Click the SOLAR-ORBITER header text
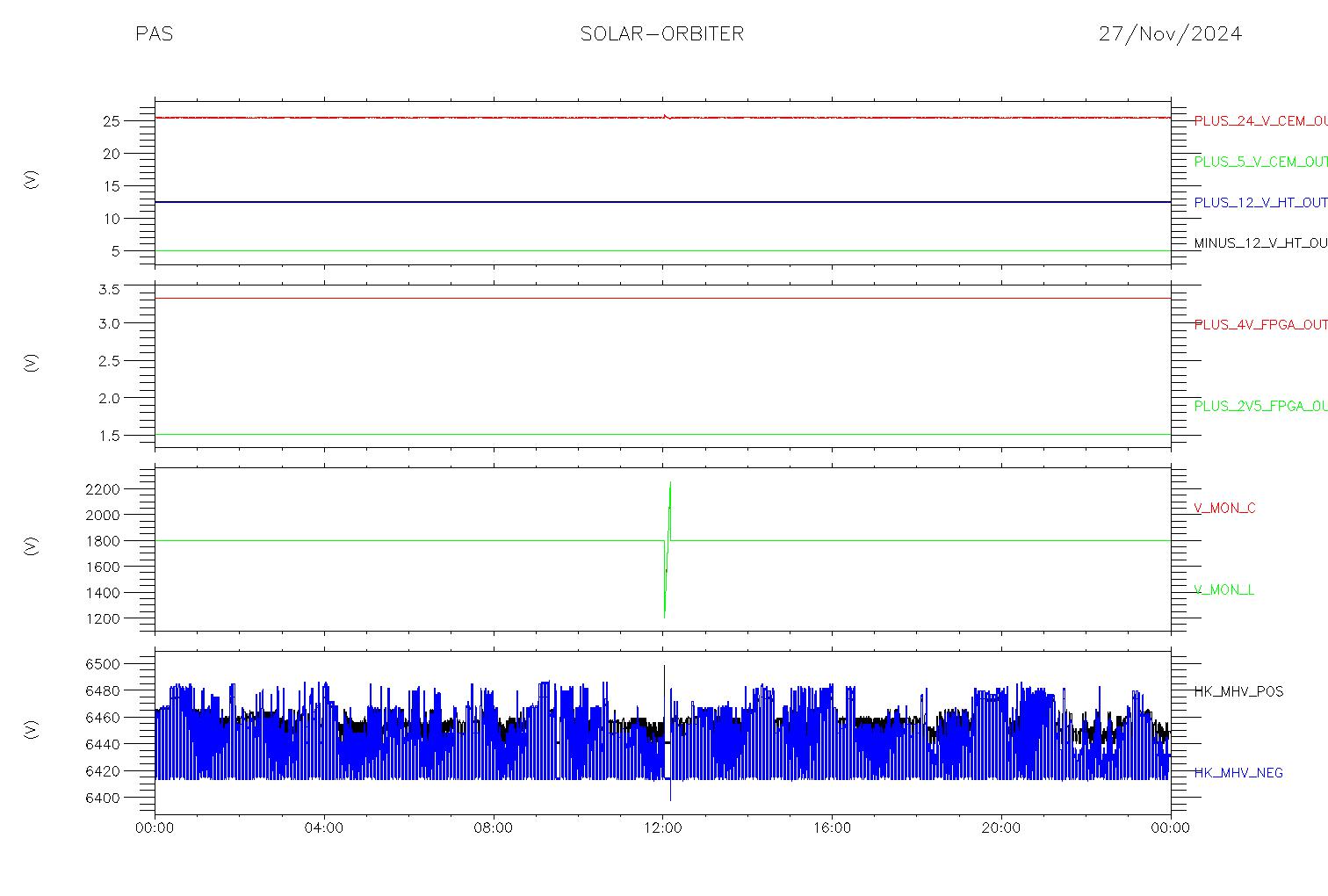1328x896 pixels. 662,34
